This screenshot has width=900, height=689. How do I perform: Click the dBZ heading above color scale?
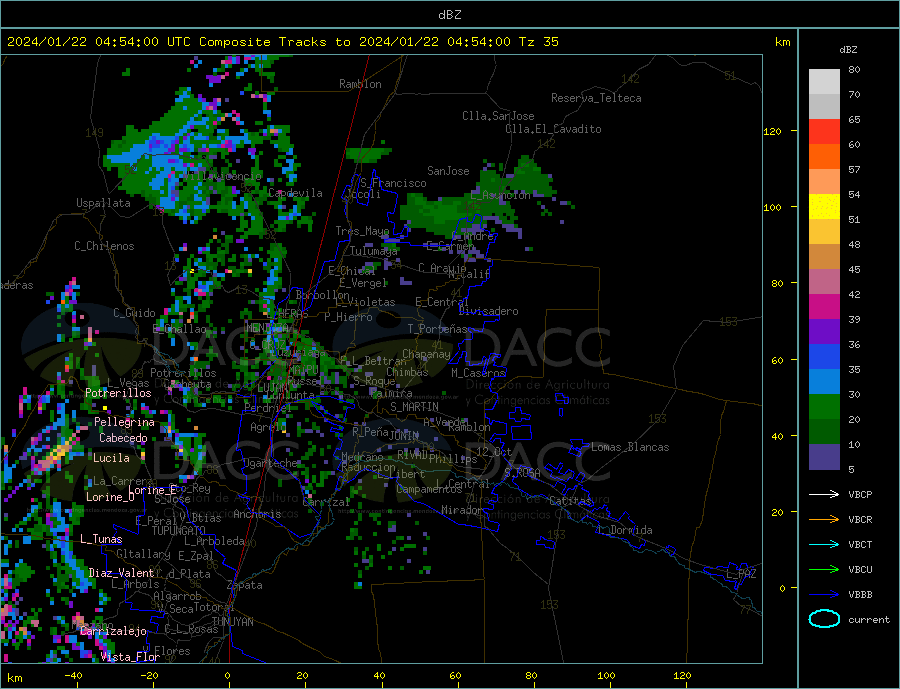pos(848,50)
